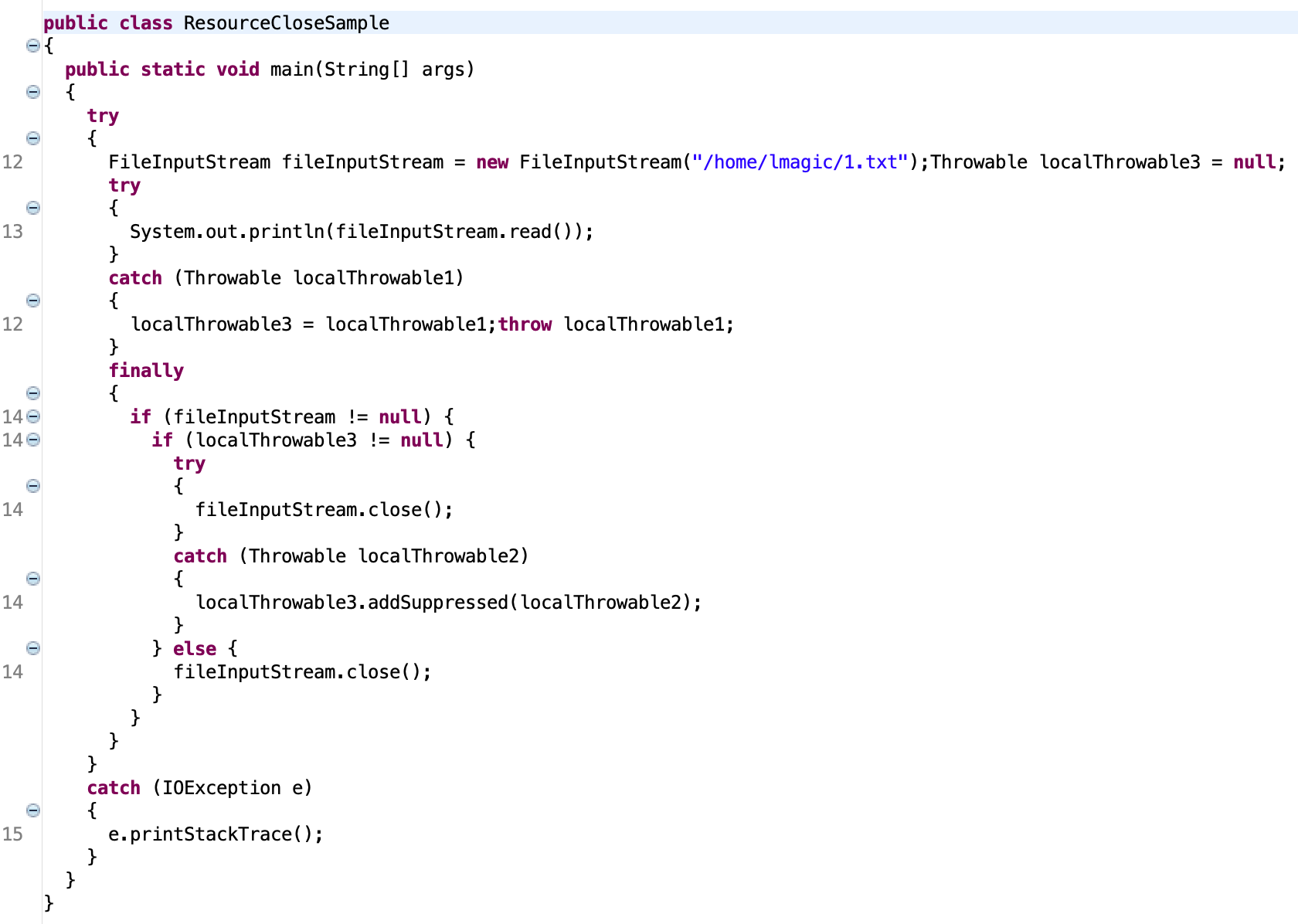The width and height of the screenshot is (1298, 924).
Task: Click the catch (Throwable localThrowable2) clause
Action: (351, 556)
